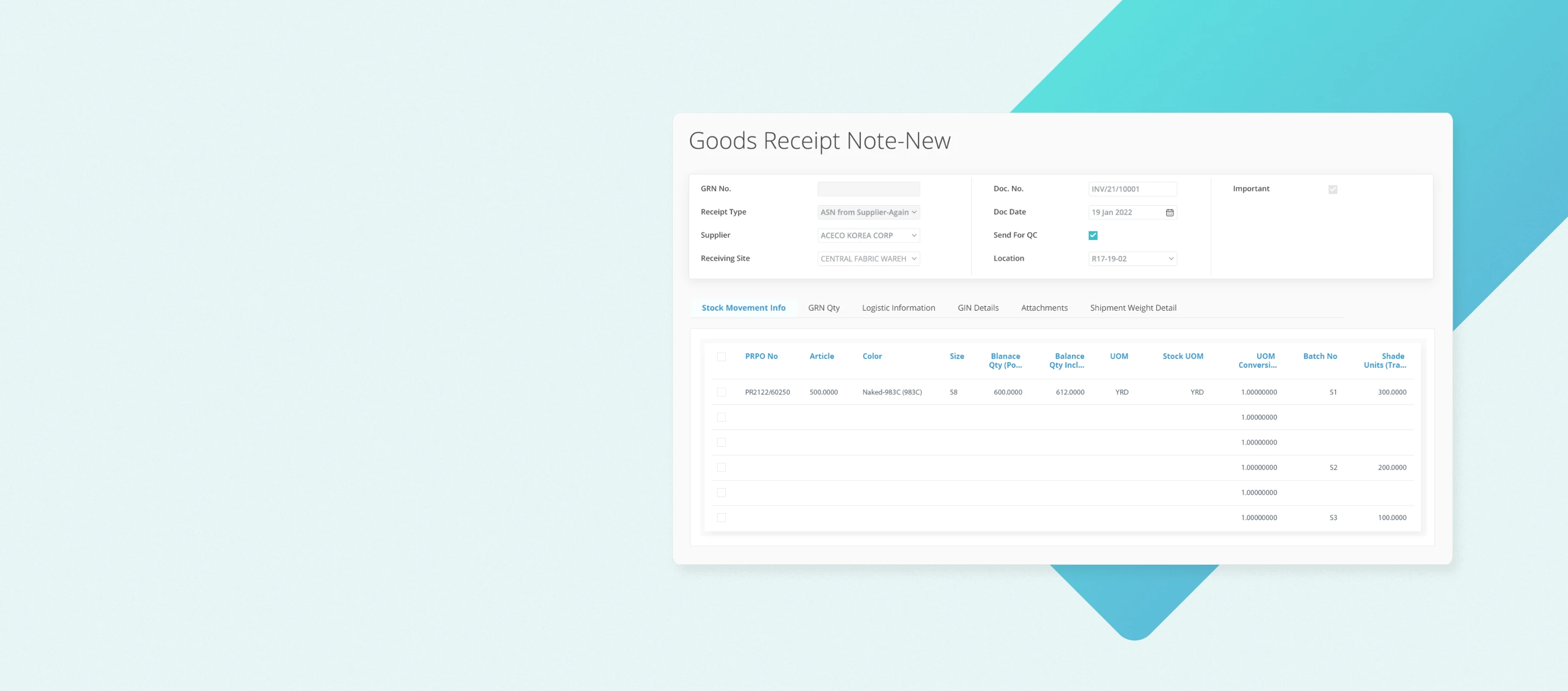Image resolution: width=1568 pixels, height=691 pixels.
Task: Switch to the GRN Qty tab
Action: pos(824,308)
